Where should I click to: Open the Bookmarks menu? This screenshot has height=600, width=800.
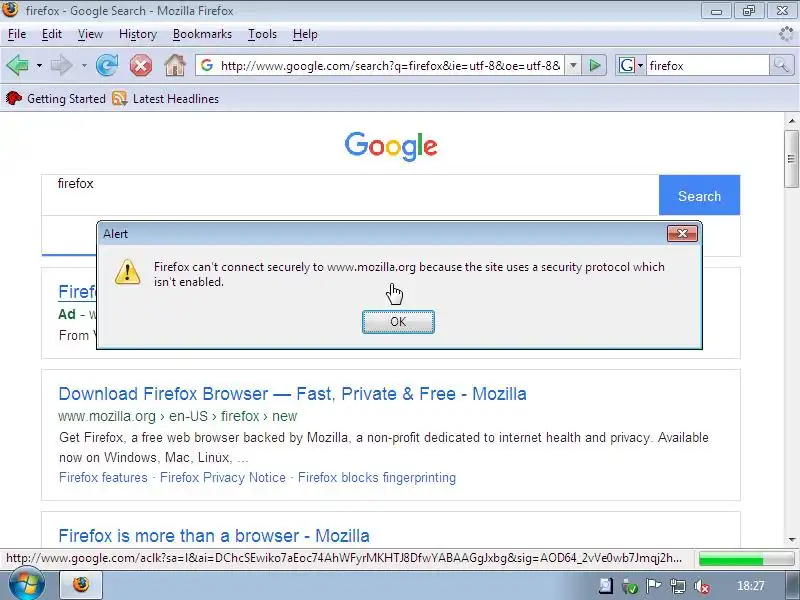202,34
